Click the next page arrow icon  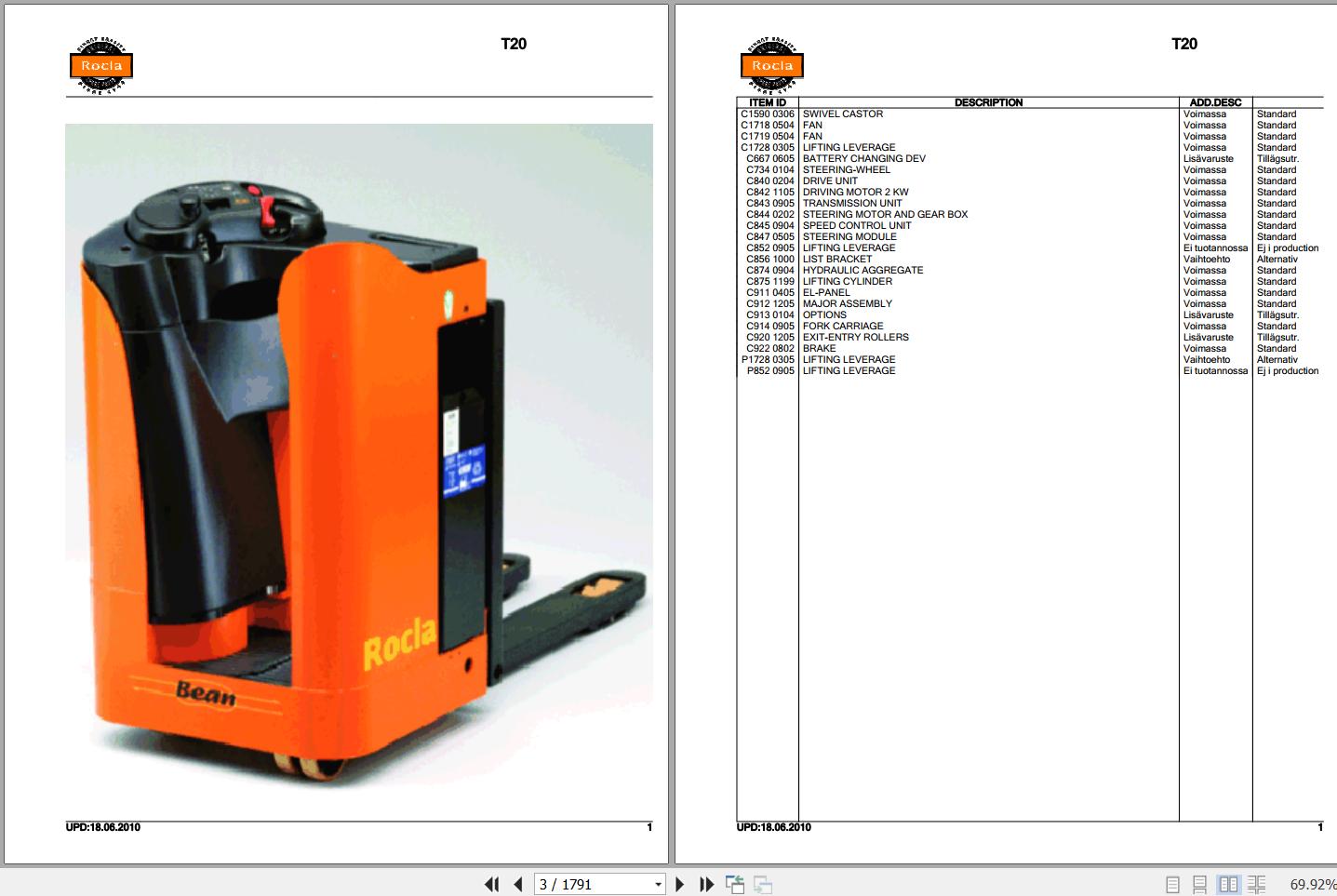click(679, 884)
